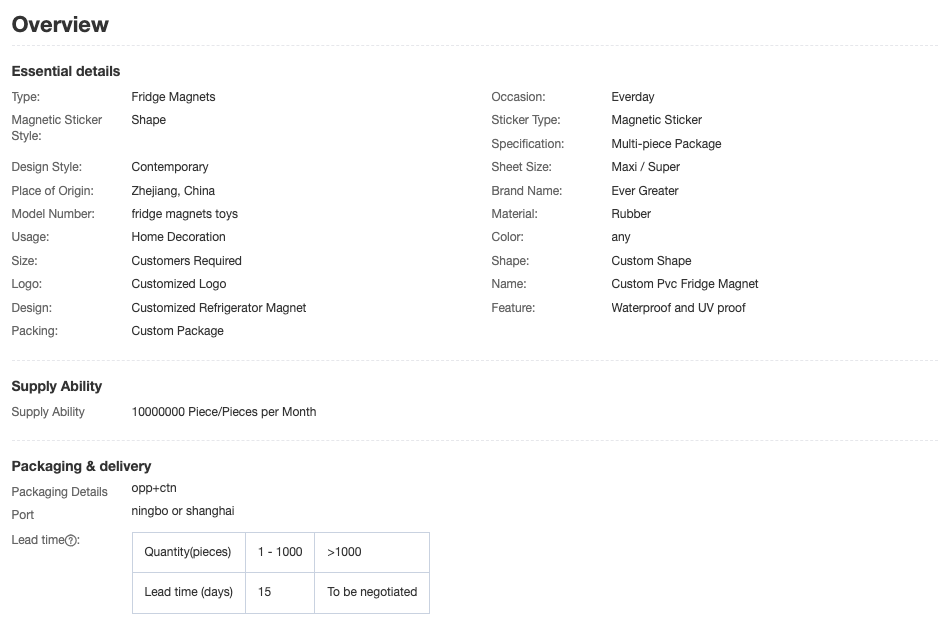947x622 pixels.
Task: Click the 'Place of Origin:' label
Action: [x=53, y=191]
